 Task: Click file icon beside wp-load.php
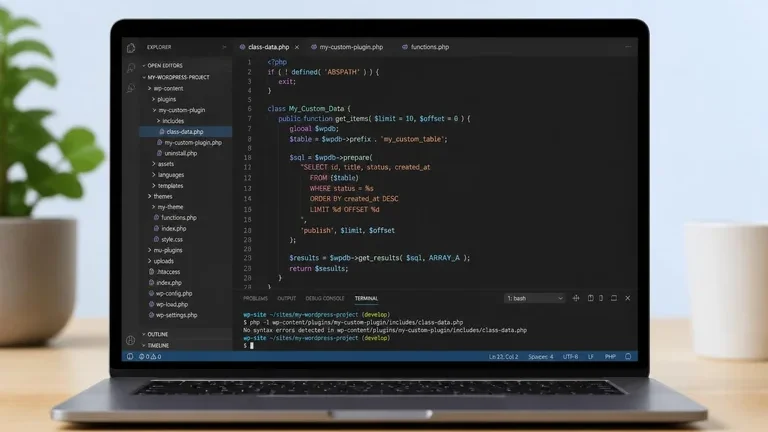[151, 304]
